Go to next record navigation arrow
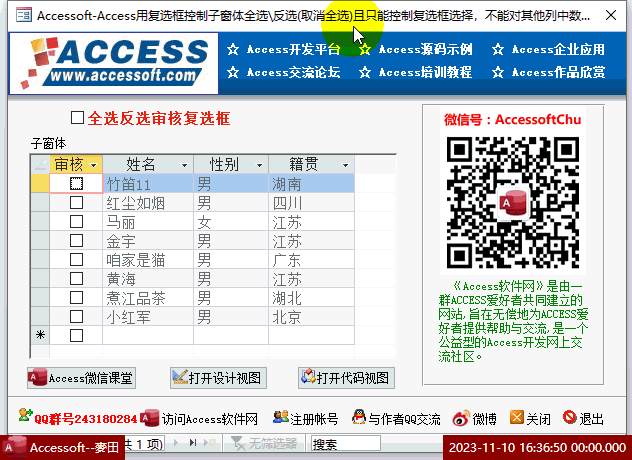Viewport: 632px width, 460px height. [x=176, y=443]
